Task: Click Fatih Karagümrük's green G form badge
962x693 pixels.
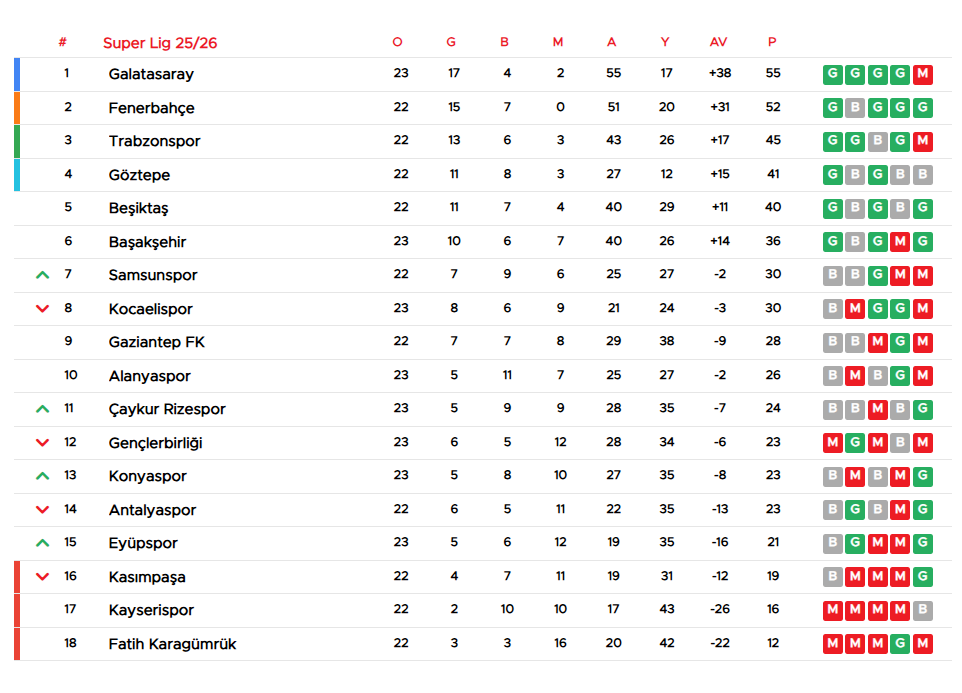Action: (900, 644)
